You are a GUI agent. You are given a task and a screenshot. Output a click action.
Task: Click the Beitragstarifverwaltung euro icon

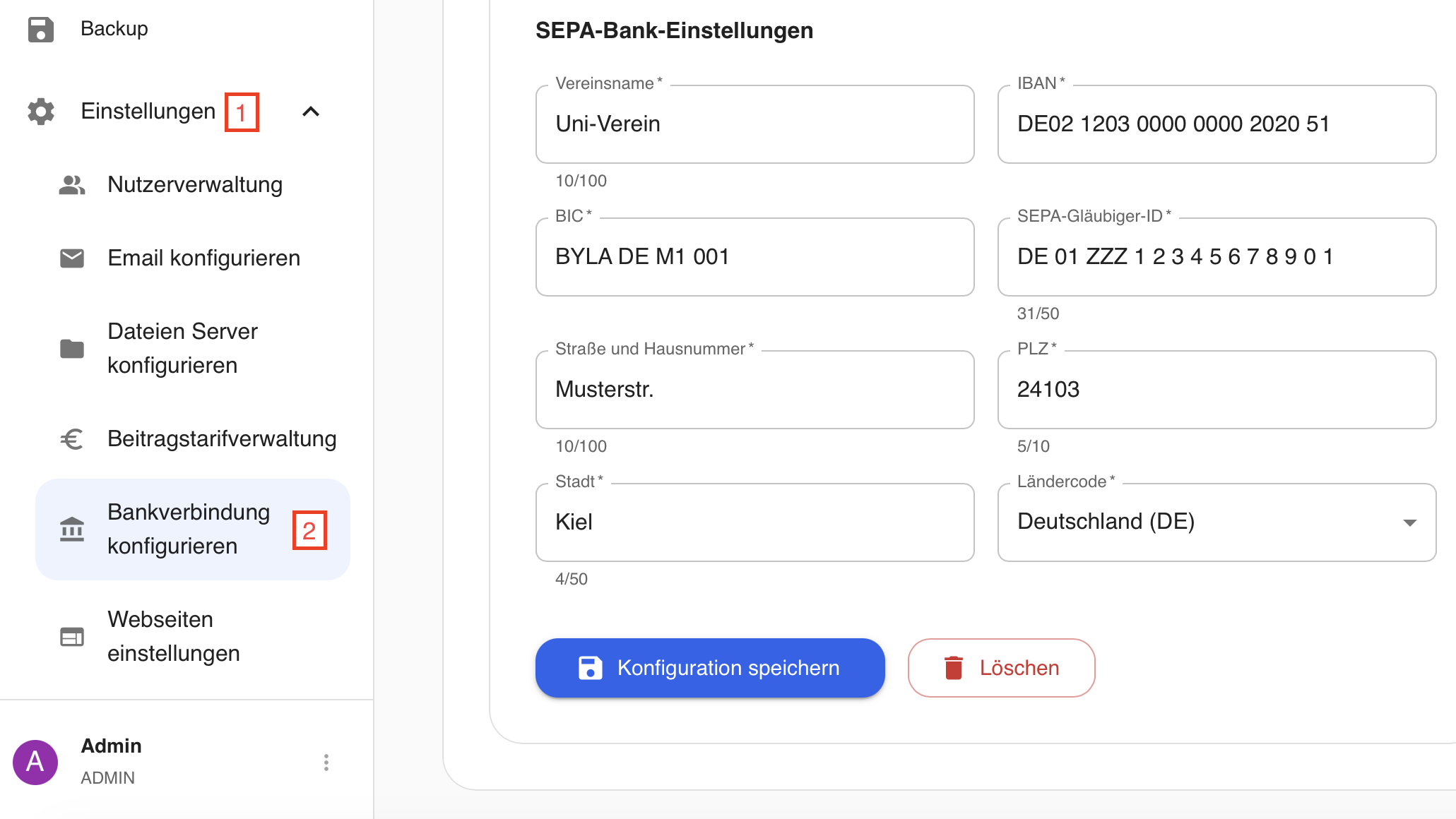[x=72, y=439]
